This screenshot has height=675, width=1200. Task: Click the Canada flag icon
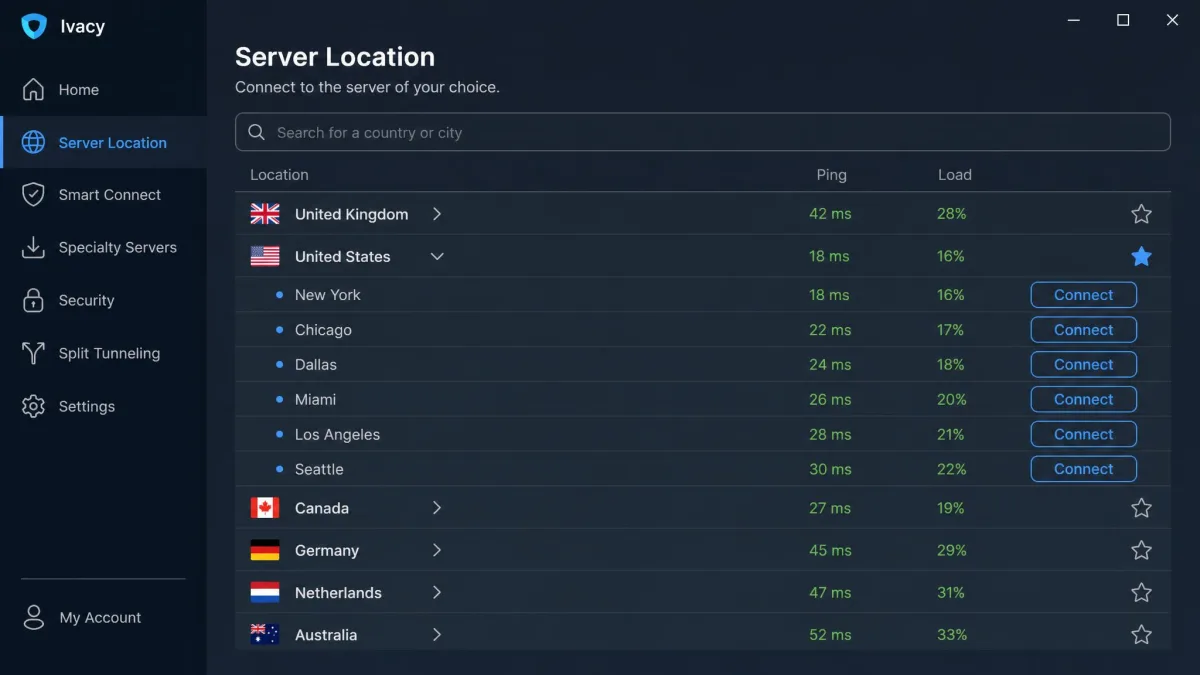coord(265,508)
